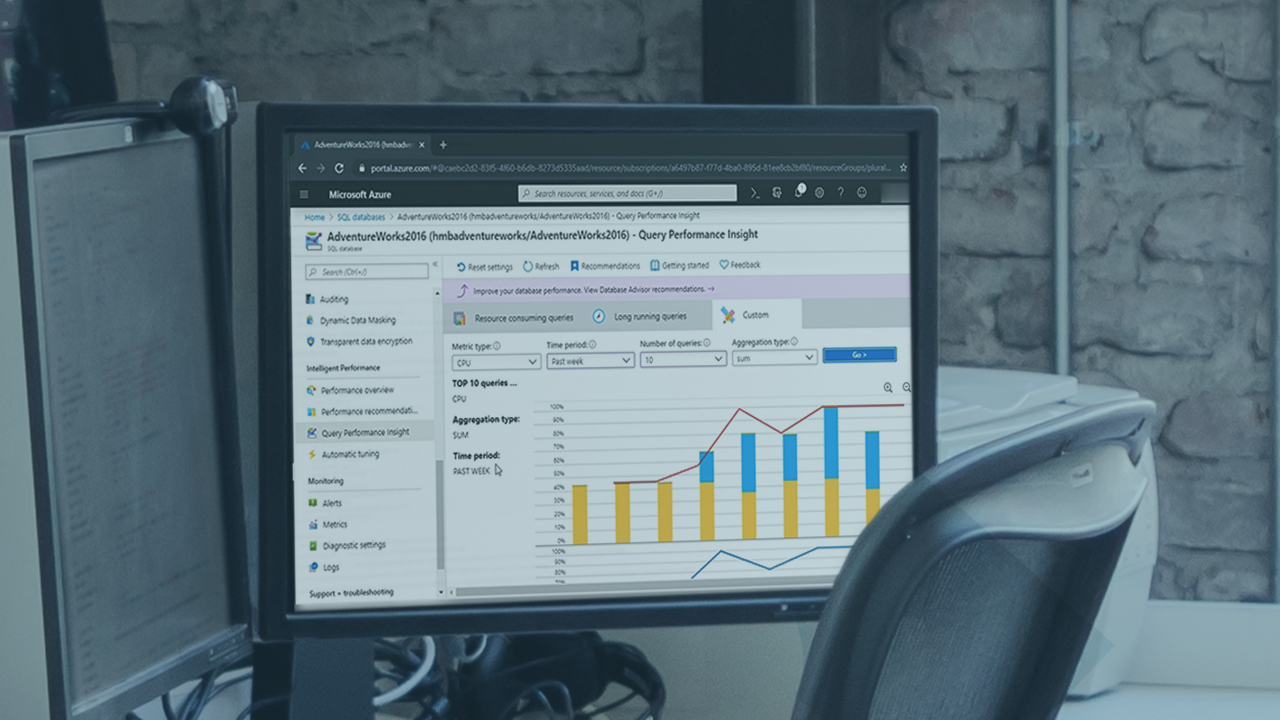
Task: Select Query Performance Insight menu item
Action: 365,433
